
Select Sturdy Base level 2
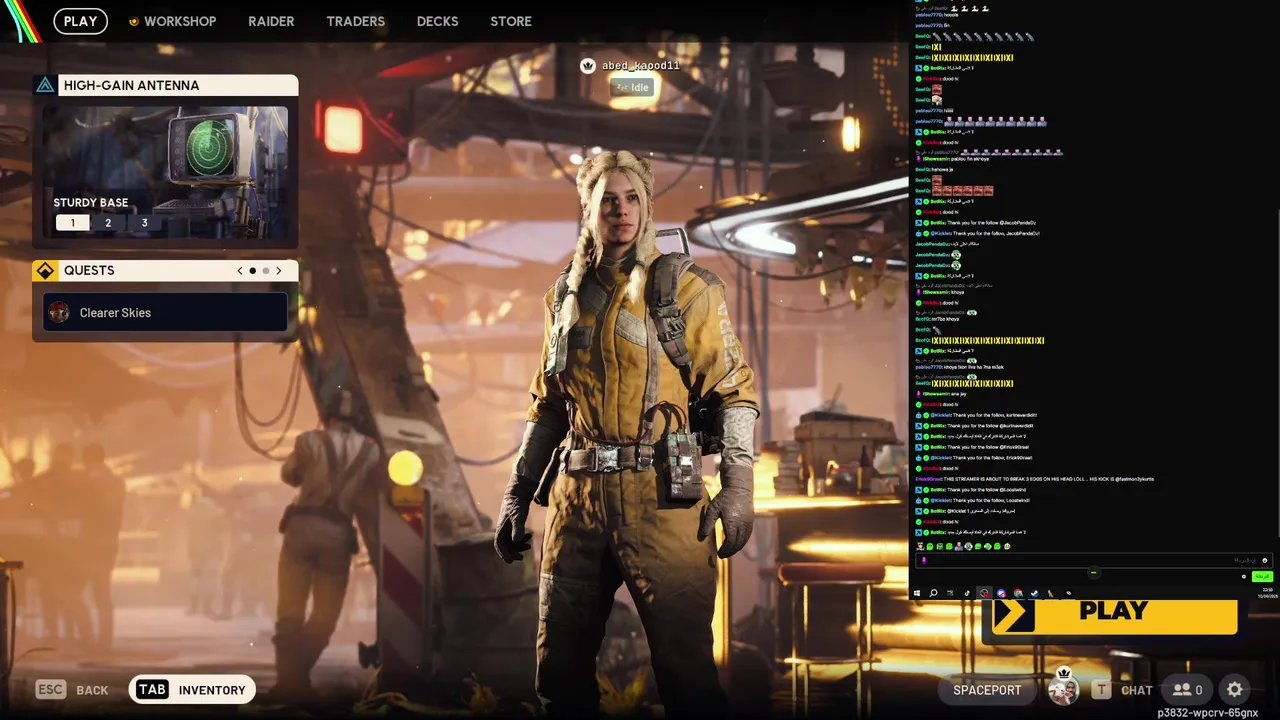(x=108, y=223)
